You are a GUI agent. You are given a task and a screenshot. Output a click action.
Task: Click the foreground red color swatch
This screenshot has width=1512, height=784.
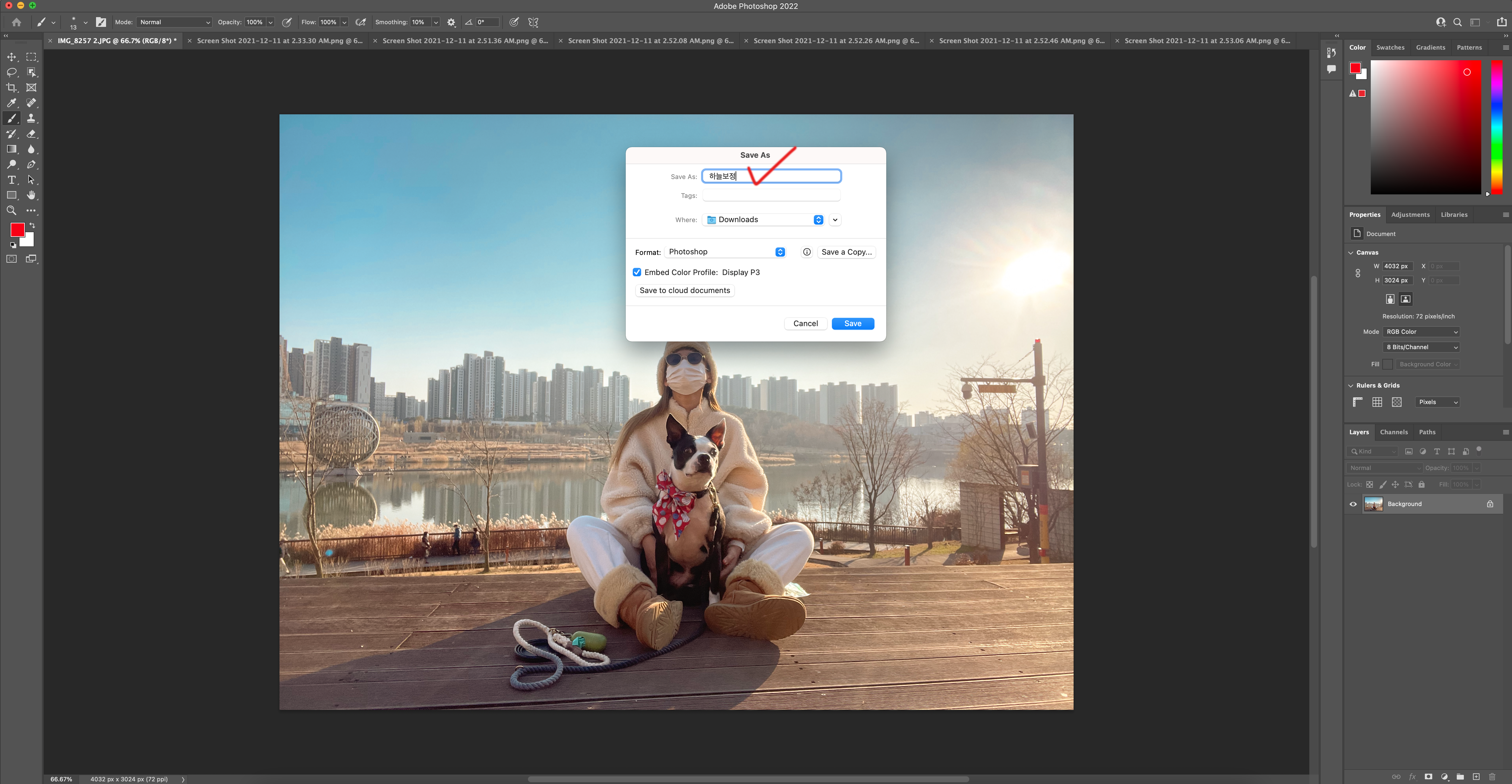coord(17,230)
